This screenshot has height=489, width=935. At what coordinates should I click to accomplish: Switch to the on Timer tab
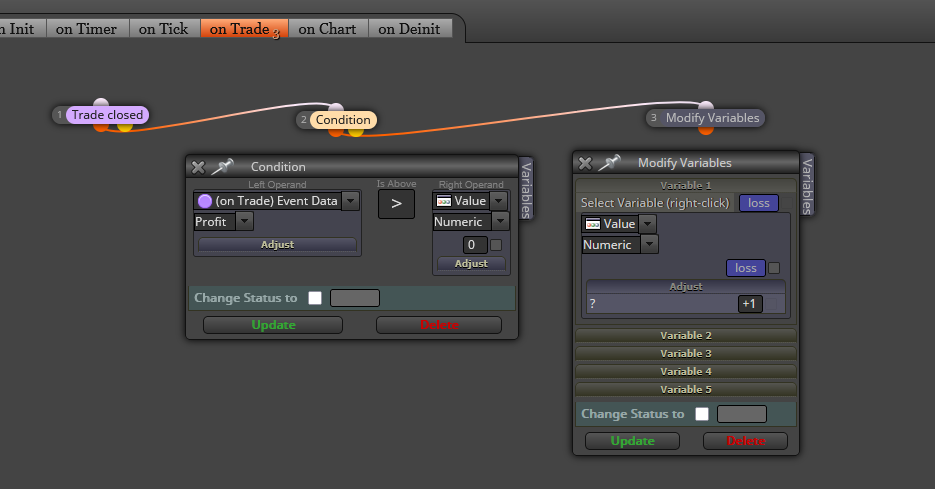(86, 29)
